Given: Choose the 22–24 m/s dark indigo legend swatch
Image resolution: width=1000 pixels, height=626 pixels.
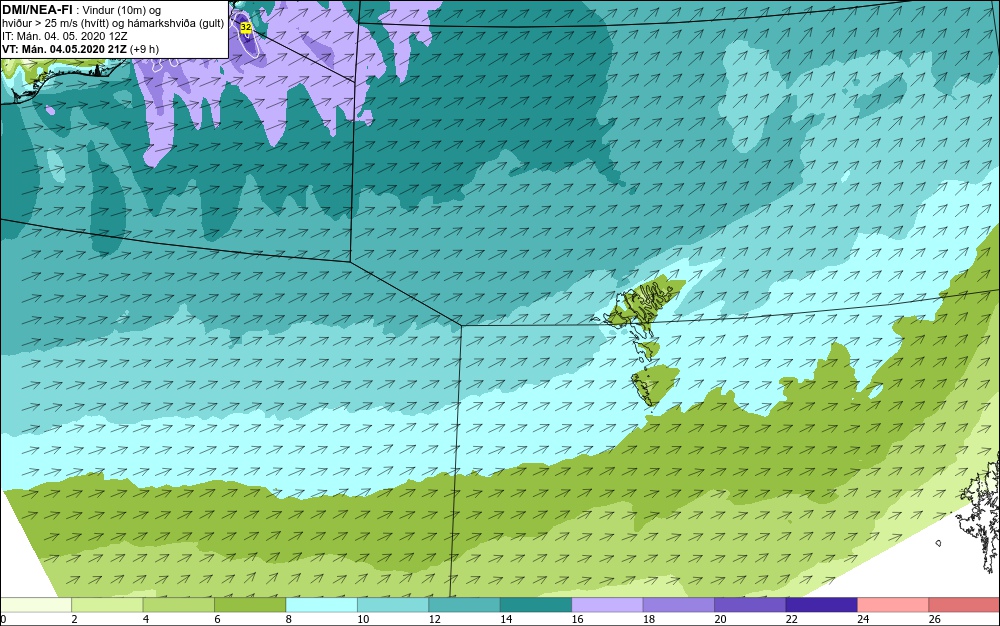Looking at the screenshot, I should pyautogui.click(x=821, y=605).
